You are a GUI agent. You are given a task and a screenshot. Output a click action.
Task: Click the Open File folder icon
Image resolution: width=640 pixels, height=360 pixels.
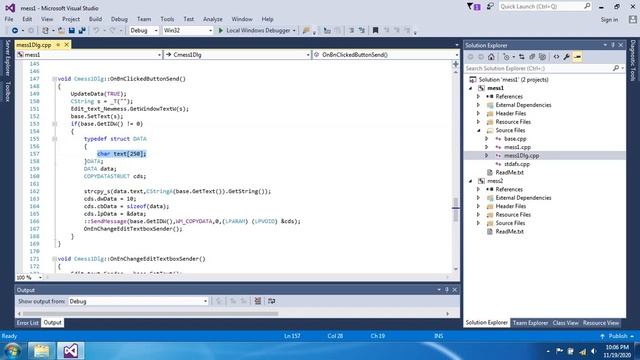pyautogui.click(x=61, y=31)
